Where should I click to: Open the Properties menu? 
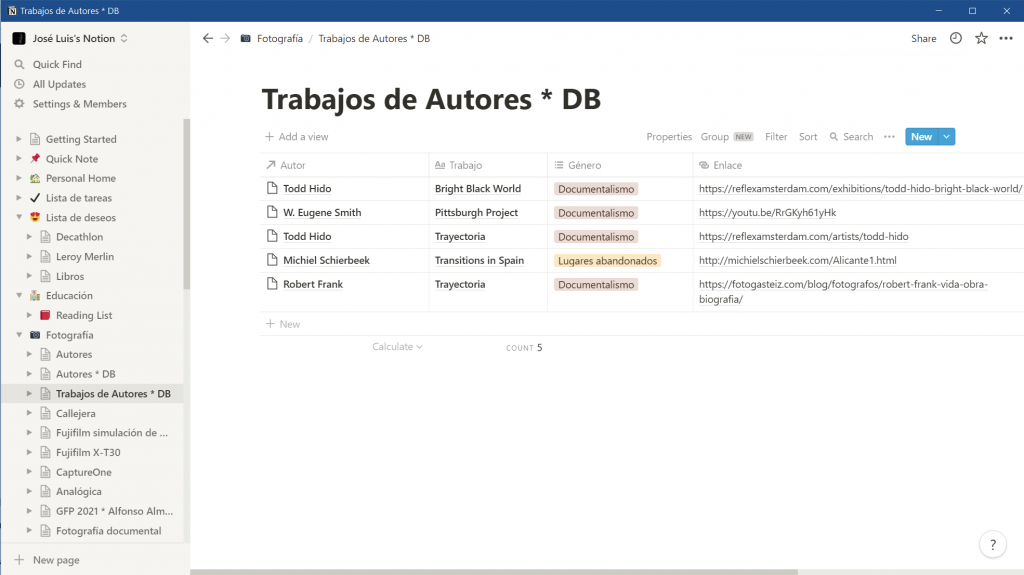coord(669,137)
